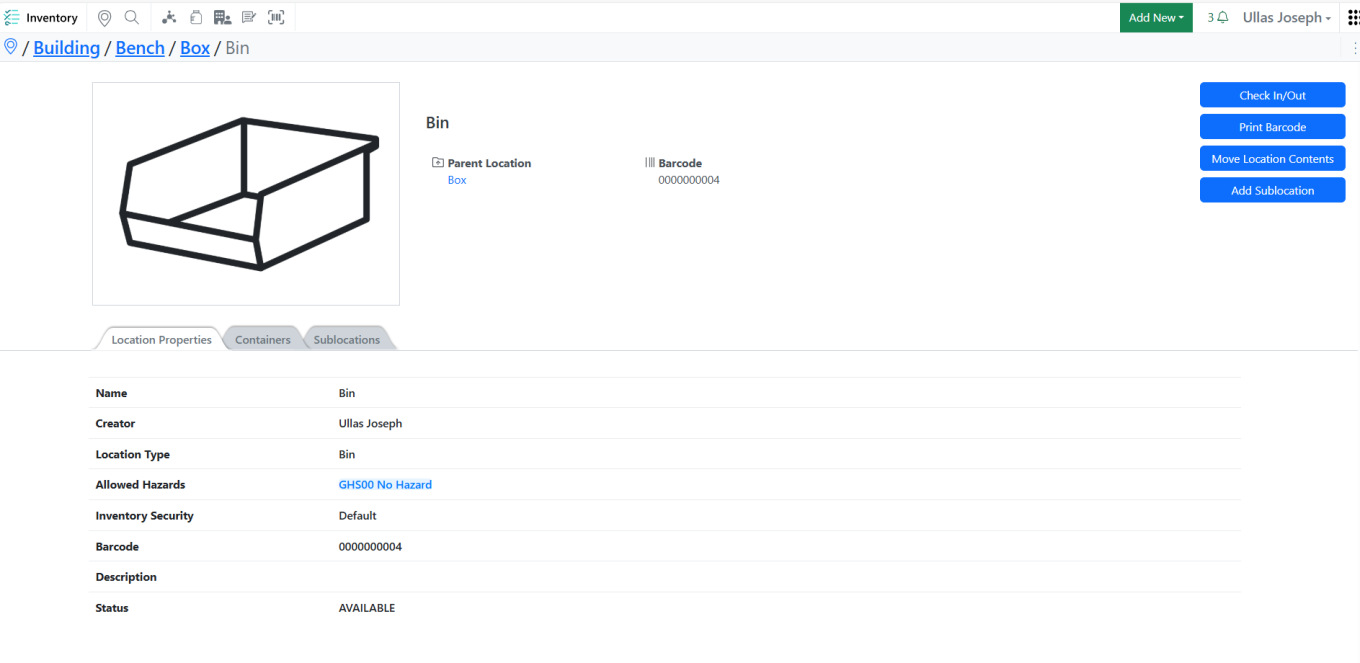Image resolution: width=1360 pixels, height=663 pixels.
Task: Click the Print Barcode button
Action: (x=1272, y=127)
